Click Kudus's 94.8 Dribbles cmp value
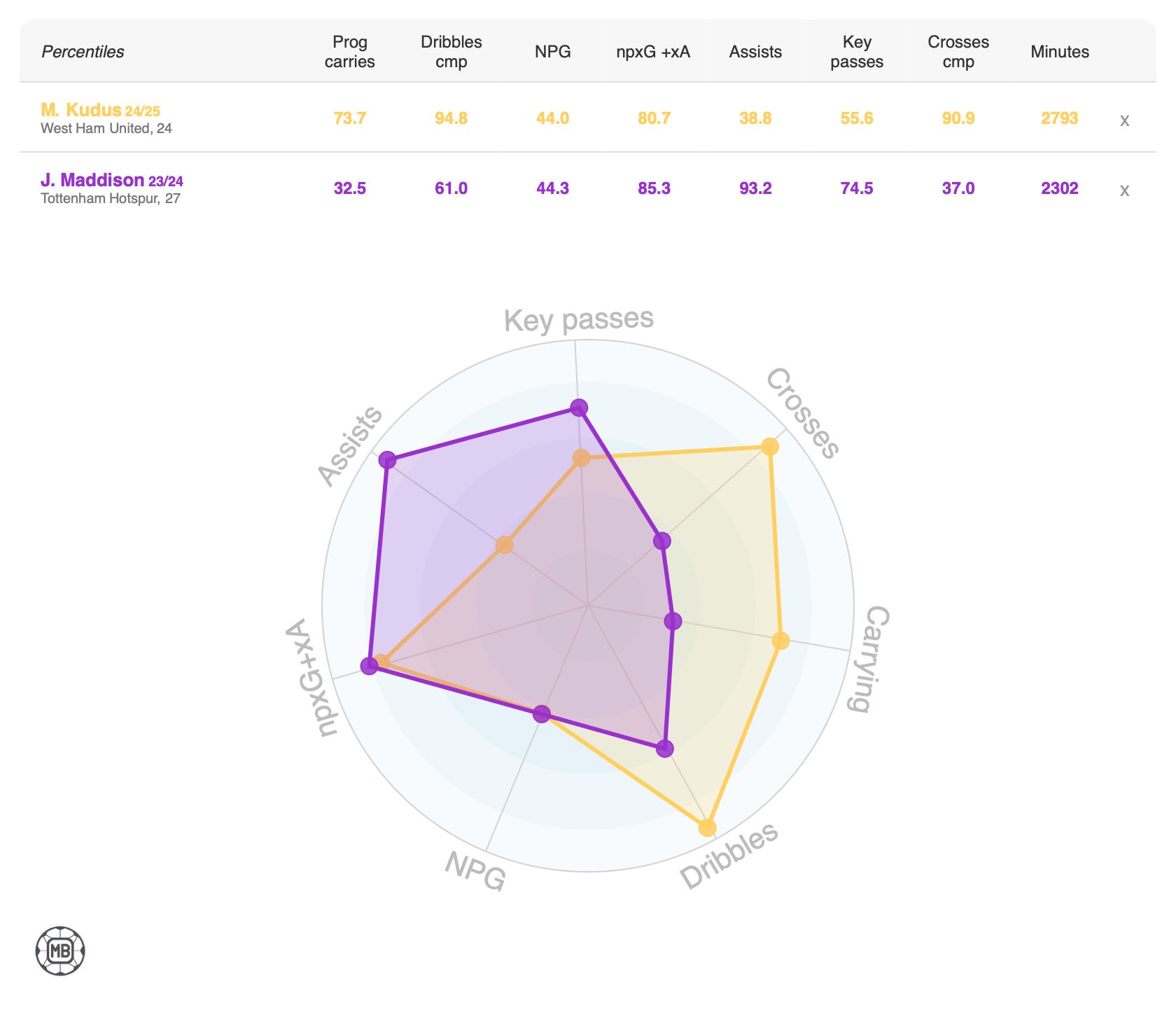This screenshot has width=1176, height=1028. (451, 118)
